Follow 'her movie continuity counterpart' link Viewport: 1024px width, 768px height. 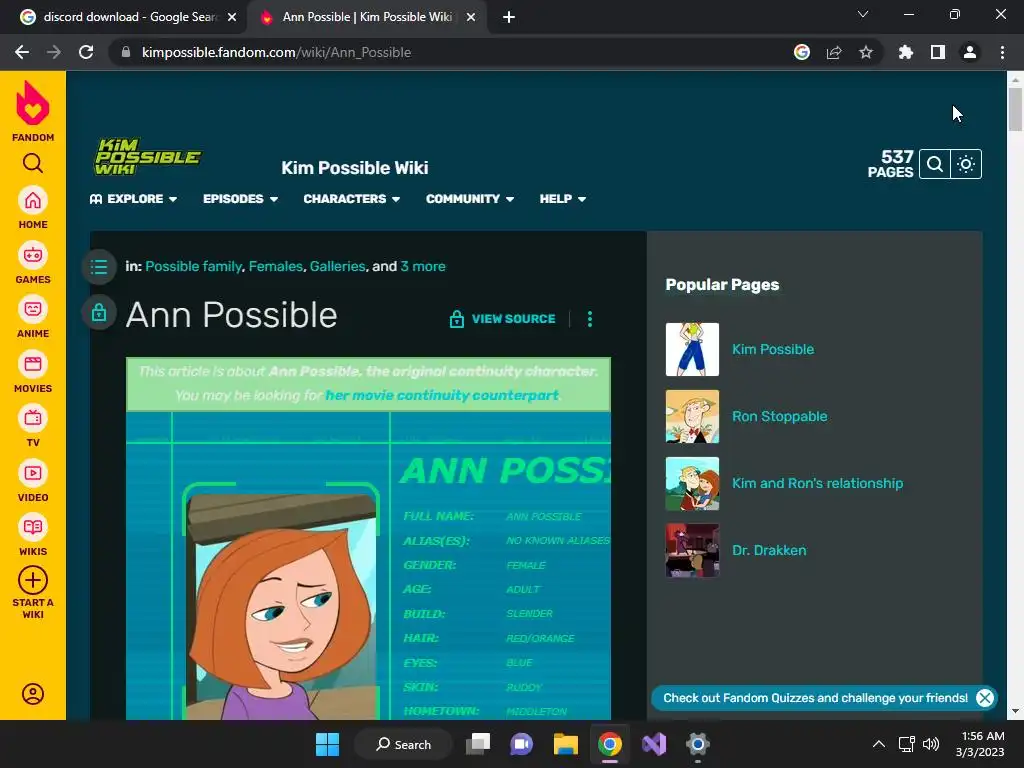click(x=442, y=396)
